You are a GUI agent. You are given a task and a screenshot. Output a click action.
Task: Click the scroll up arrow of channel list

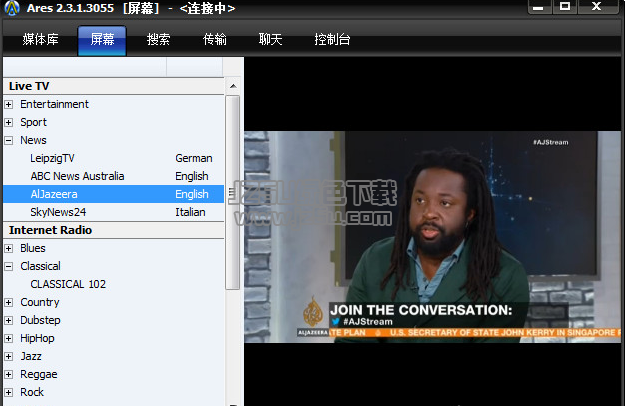click(x=233, y=86)
